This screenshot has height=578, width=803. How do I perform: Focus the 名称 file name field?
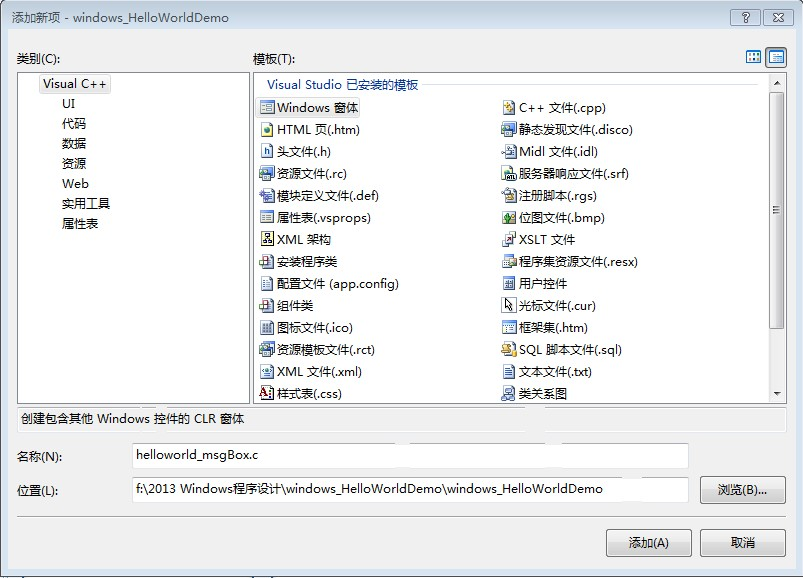click(410, 456)
